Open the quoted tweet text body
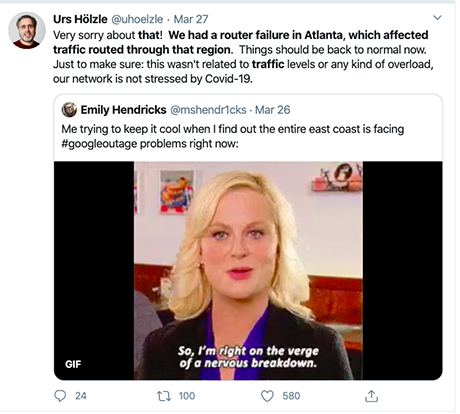460x414 pixels. point(233,136)
